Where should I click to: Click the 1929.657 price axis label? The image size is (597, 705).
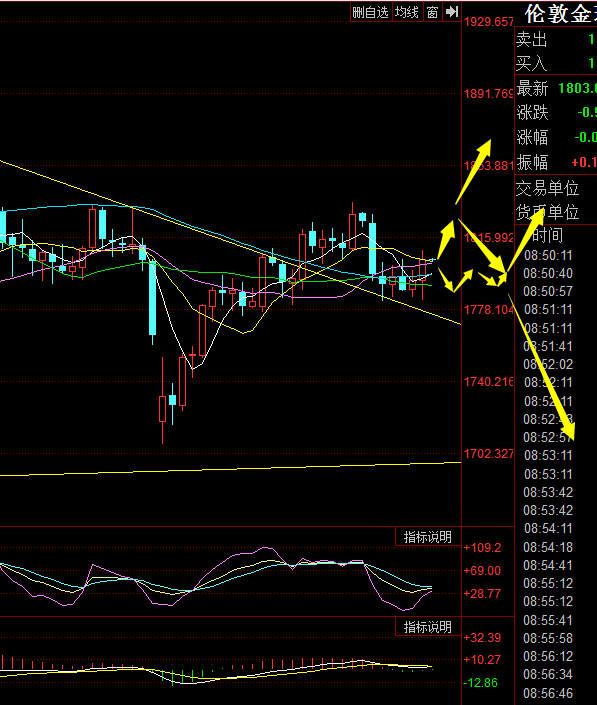pyautogui.click(x=489, y=22)
